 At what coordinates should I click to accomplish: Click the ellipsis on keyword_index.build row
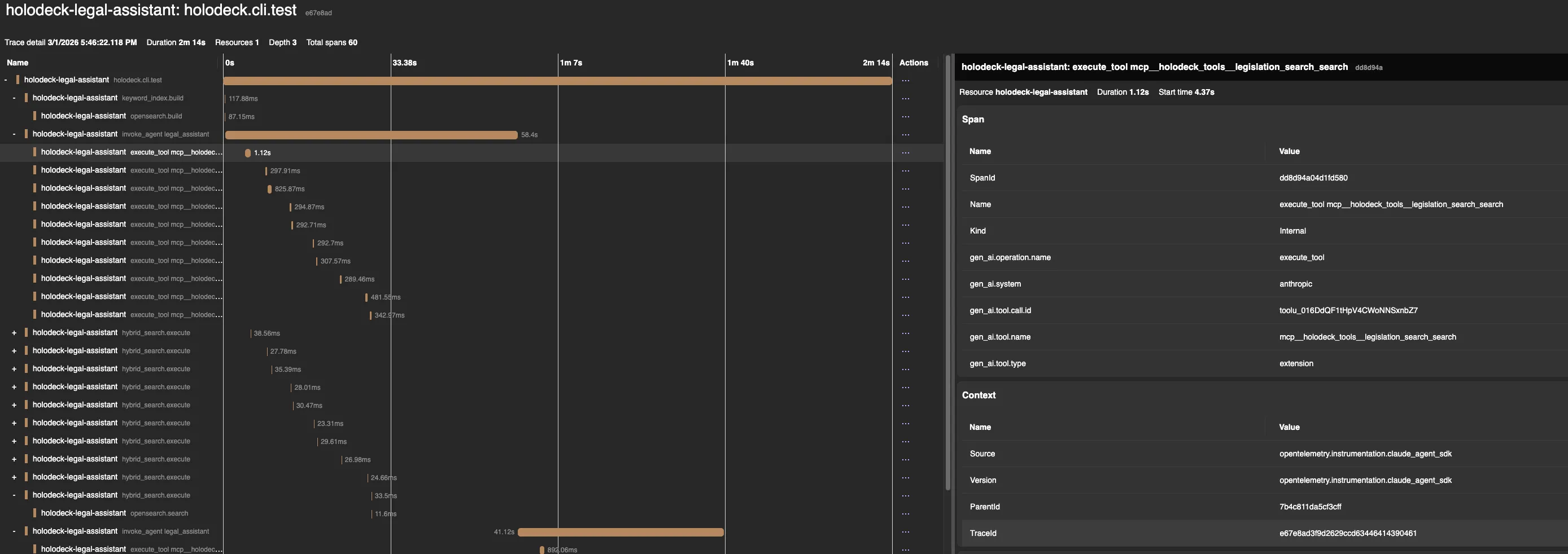(x=906, y=98)
